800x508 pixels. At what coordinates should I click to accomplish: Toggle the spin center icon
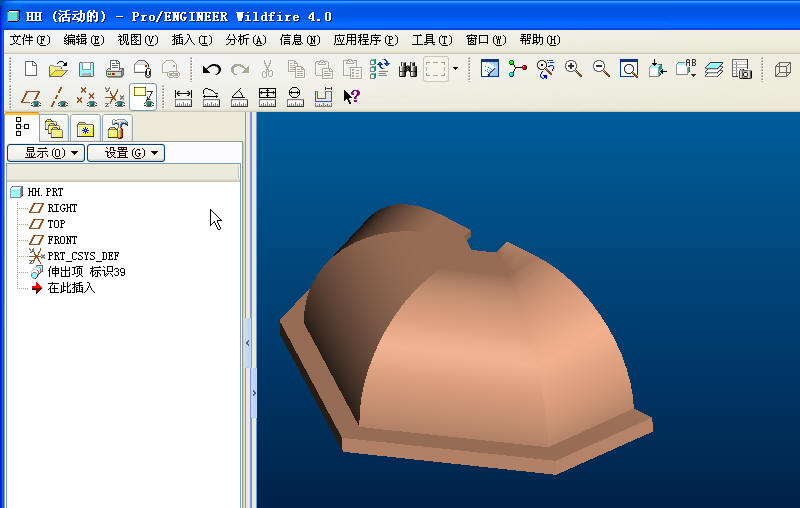coord(517,68)
